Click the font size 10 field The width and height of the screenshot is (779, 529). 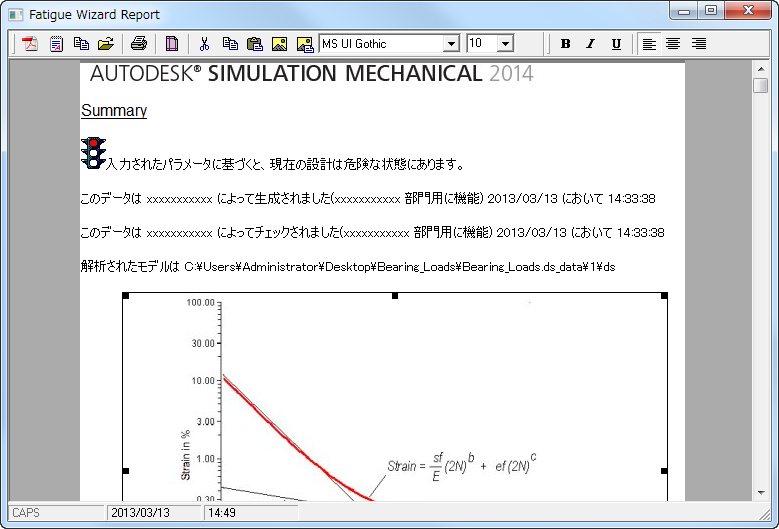482,44
